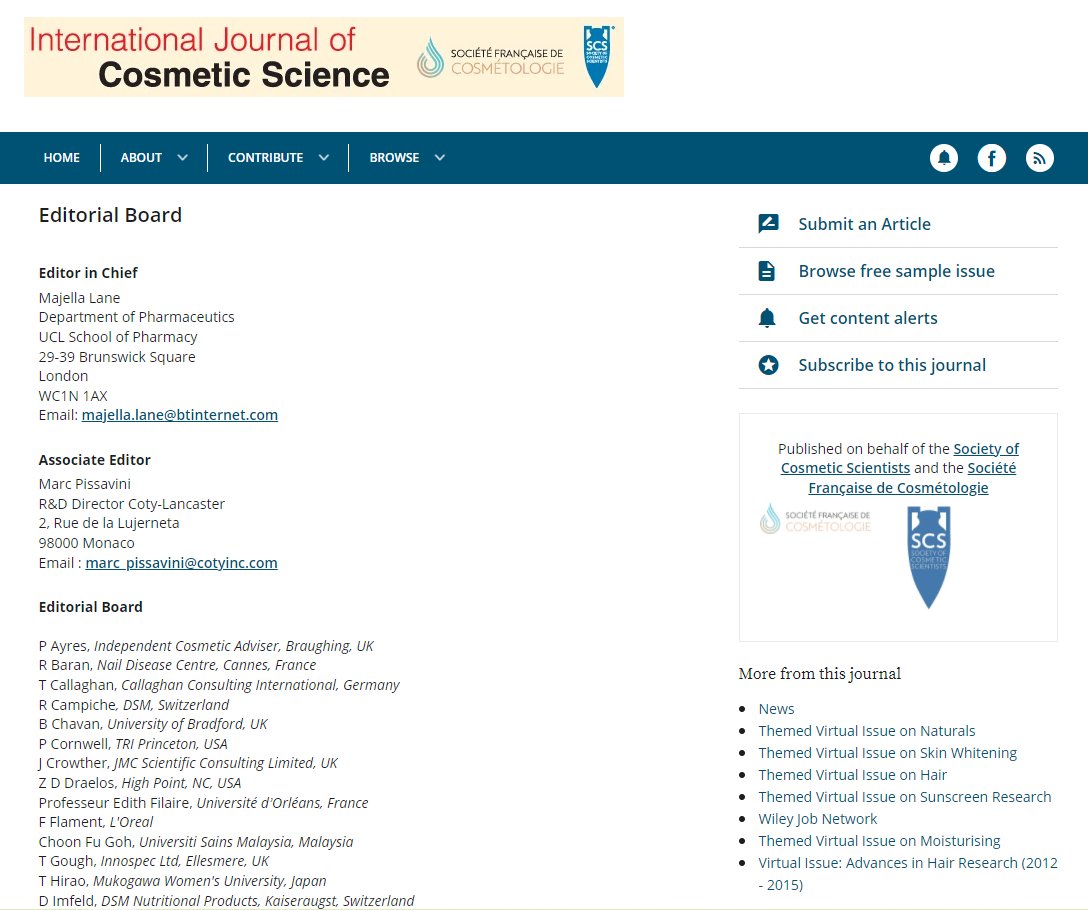Click the D Imfeld entry

(226, 900)
